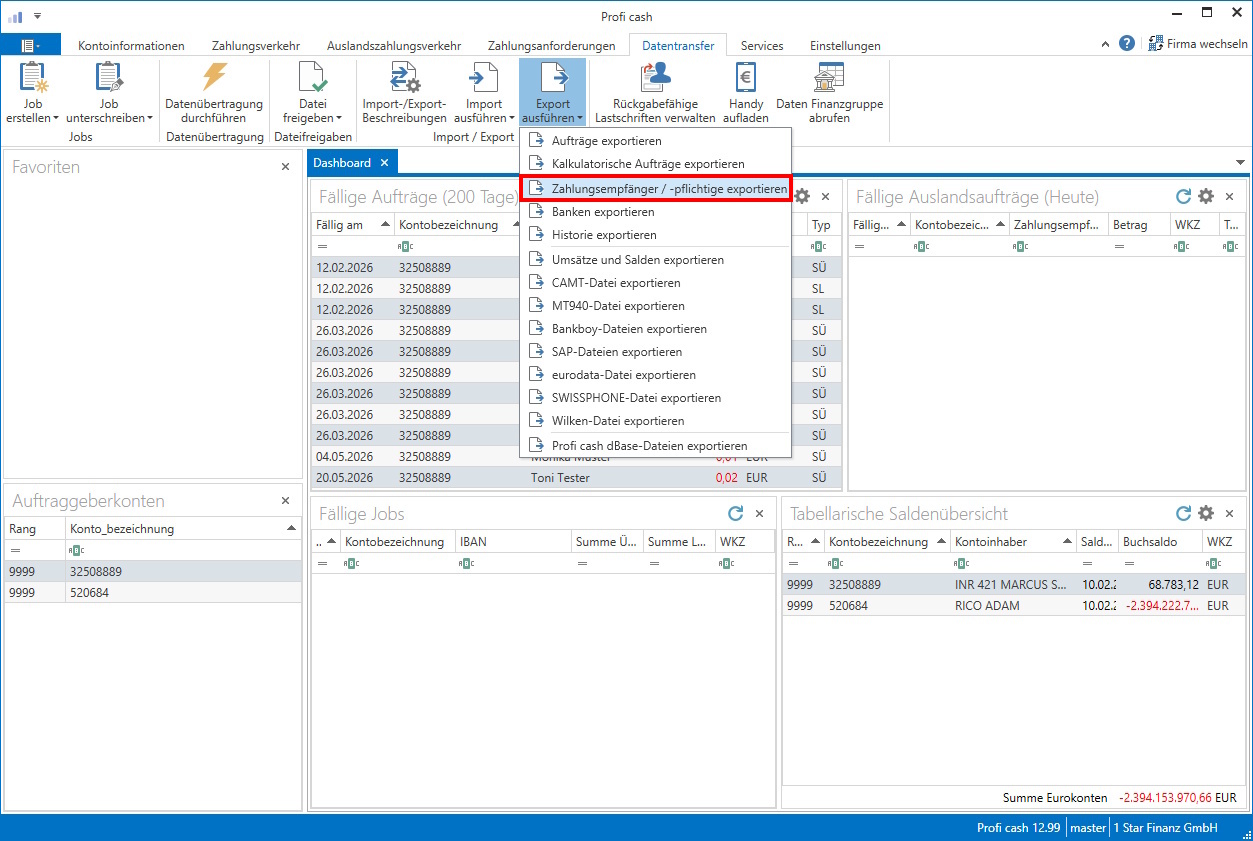The image size is (1253, 841).
Task: Click the Firma wechseln button
Action: click(x=1198, y=43)
